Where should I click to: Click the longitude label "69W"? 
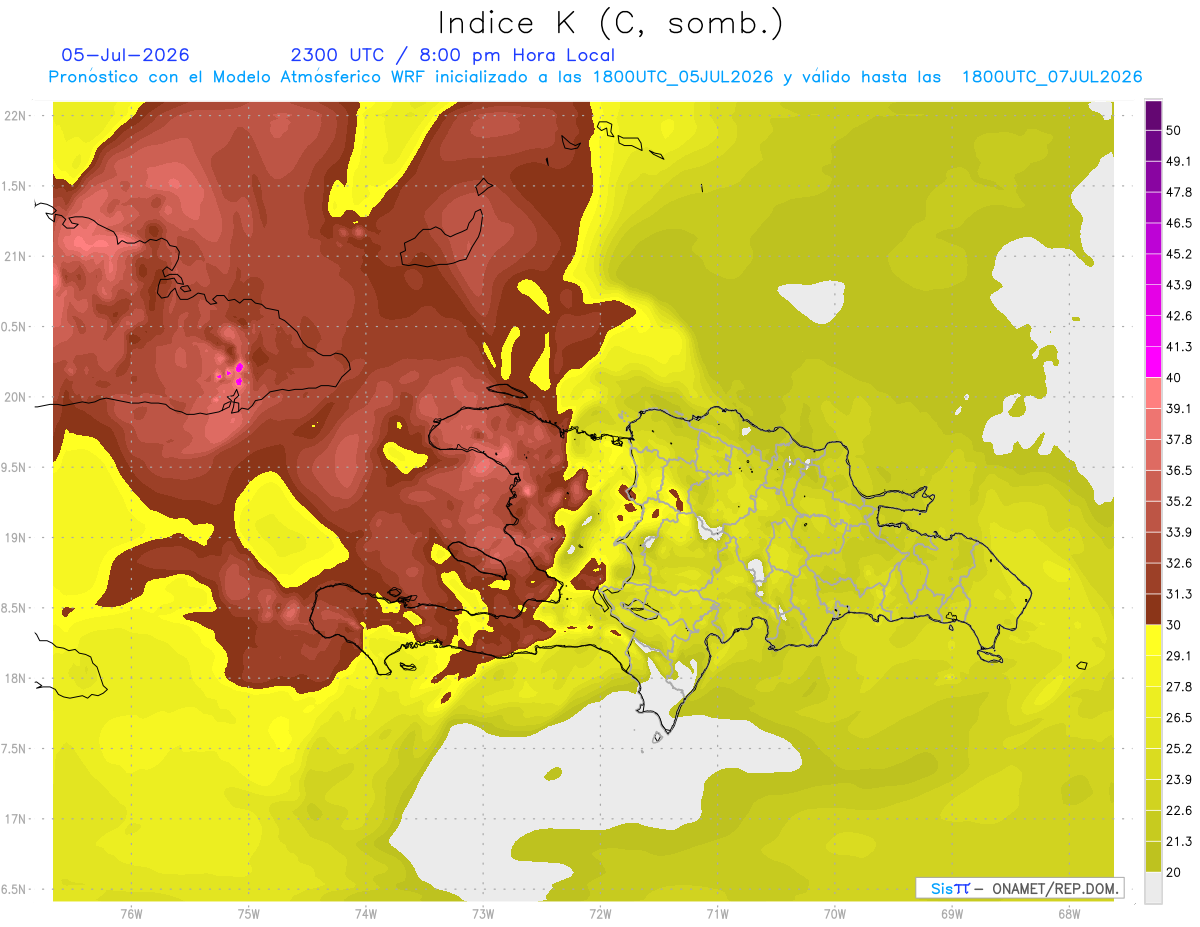[x=952, y=914]
